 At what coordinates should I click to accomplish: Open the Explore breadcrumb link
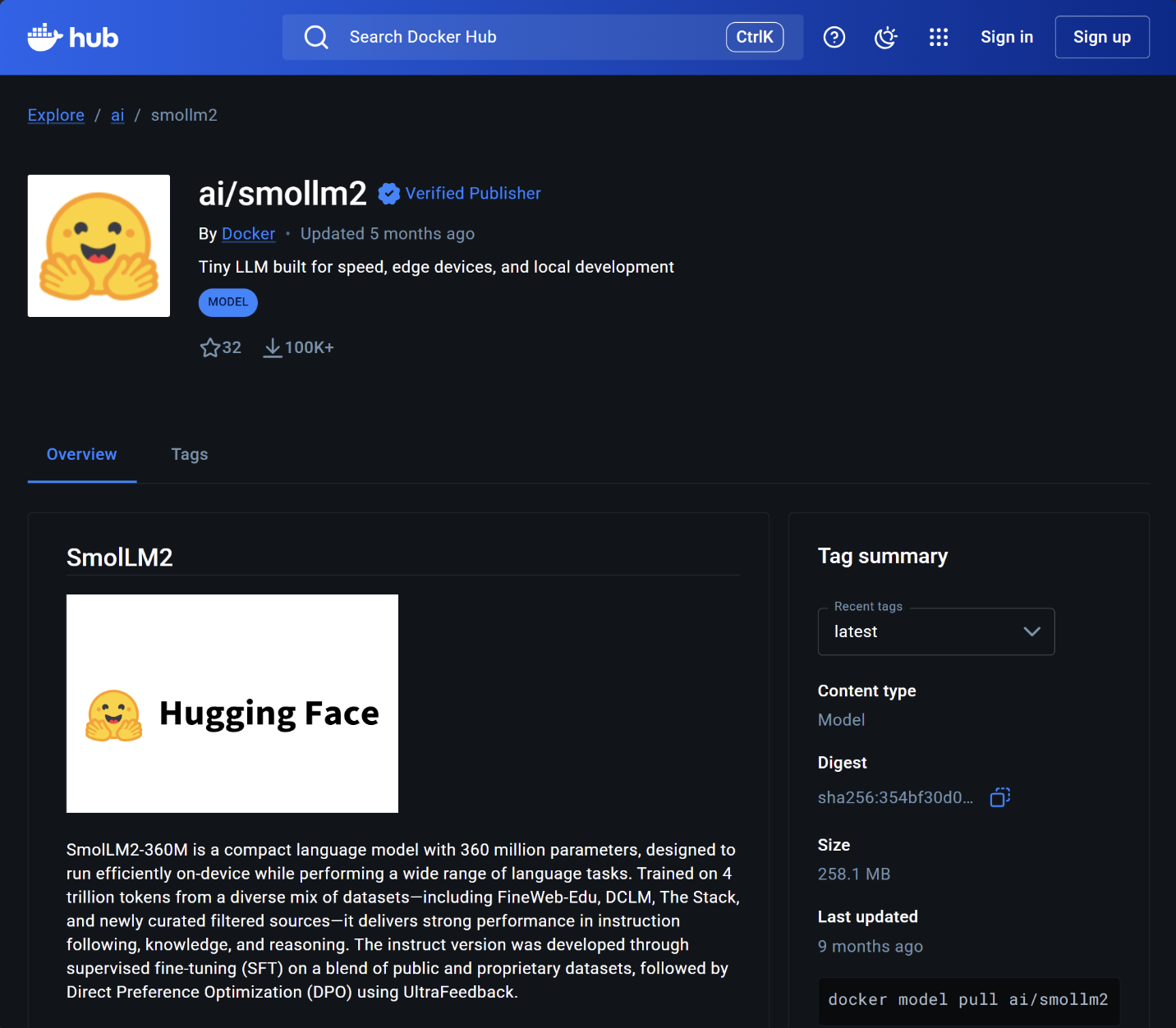(x=56, y=115)
